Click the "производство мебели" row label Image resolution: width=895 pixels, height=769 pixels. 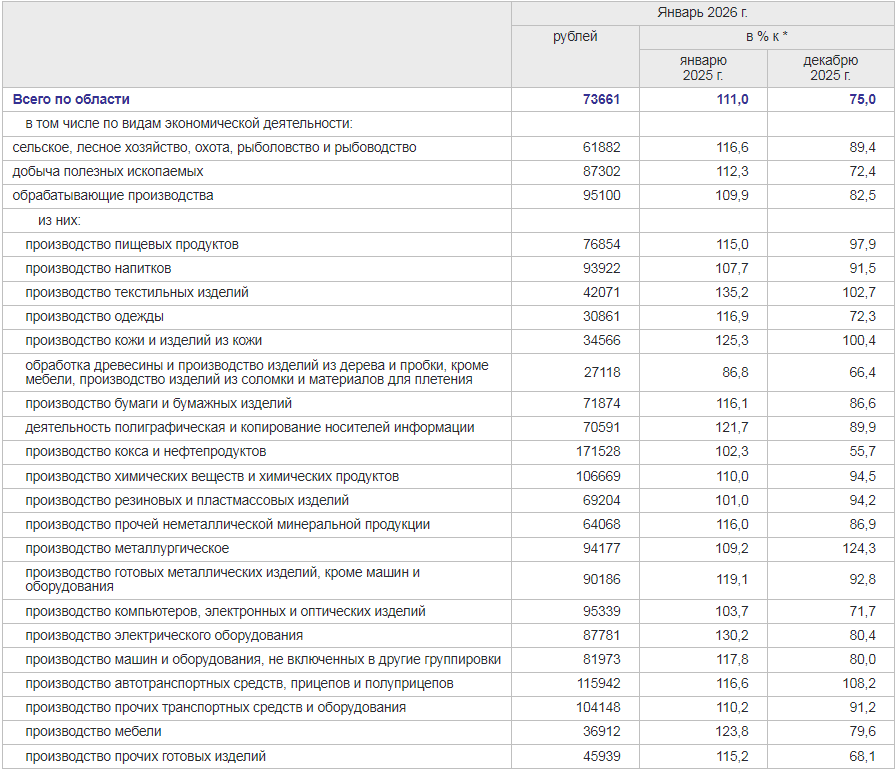[x=93, y=732]
